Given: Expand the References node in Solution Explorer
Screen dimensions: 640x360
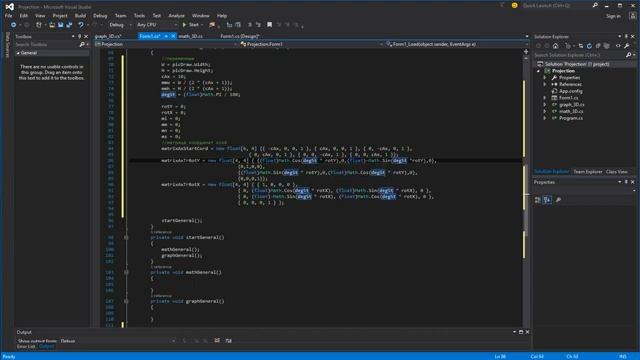Looking at the screenshot, I should tap(544, 84).
